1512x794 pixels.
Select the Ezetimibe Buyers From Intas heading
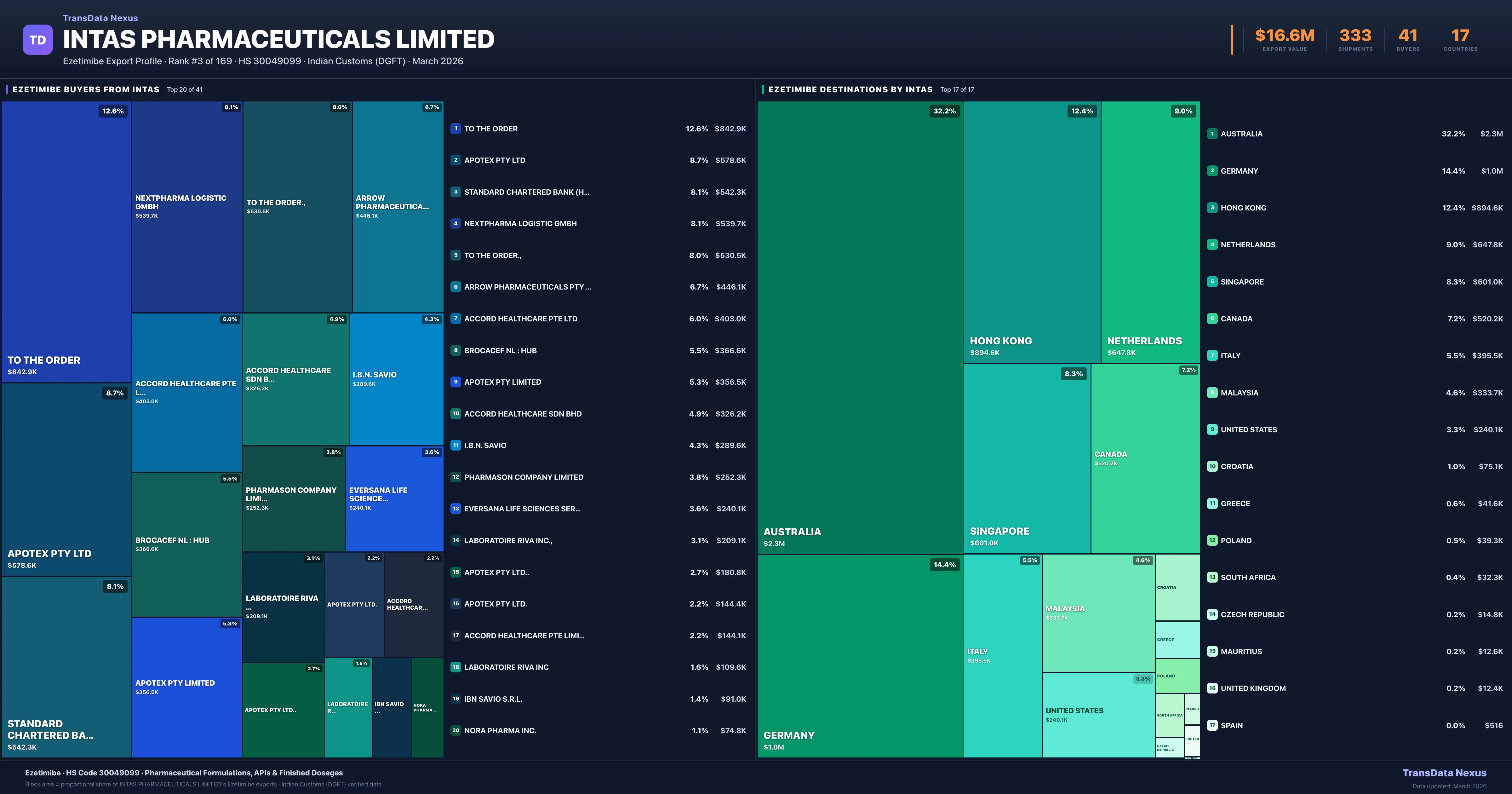[86, 89]
